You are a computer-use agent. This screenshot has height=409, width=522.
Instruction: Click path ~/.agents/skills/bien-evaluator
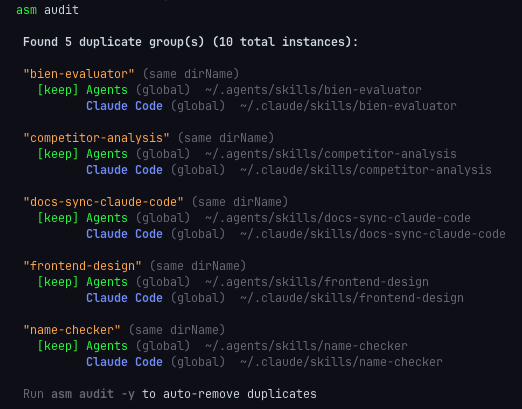coord(313,90)
